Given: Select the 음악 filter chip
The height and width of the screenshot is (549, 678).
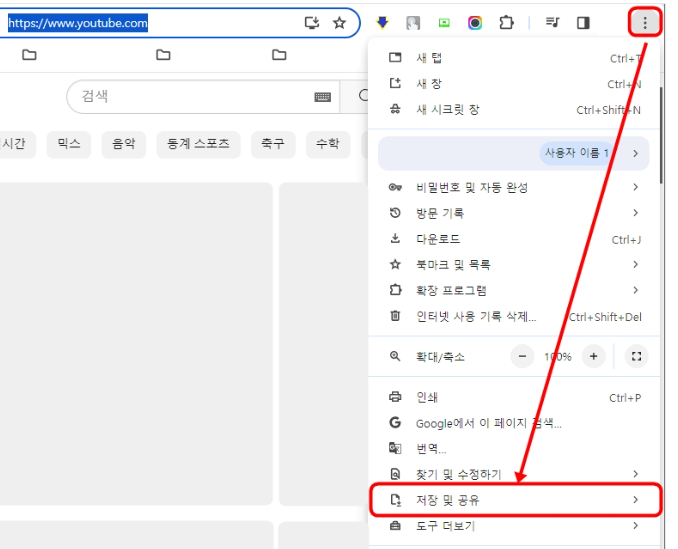Looking at the screenshot, I should 124,144.
